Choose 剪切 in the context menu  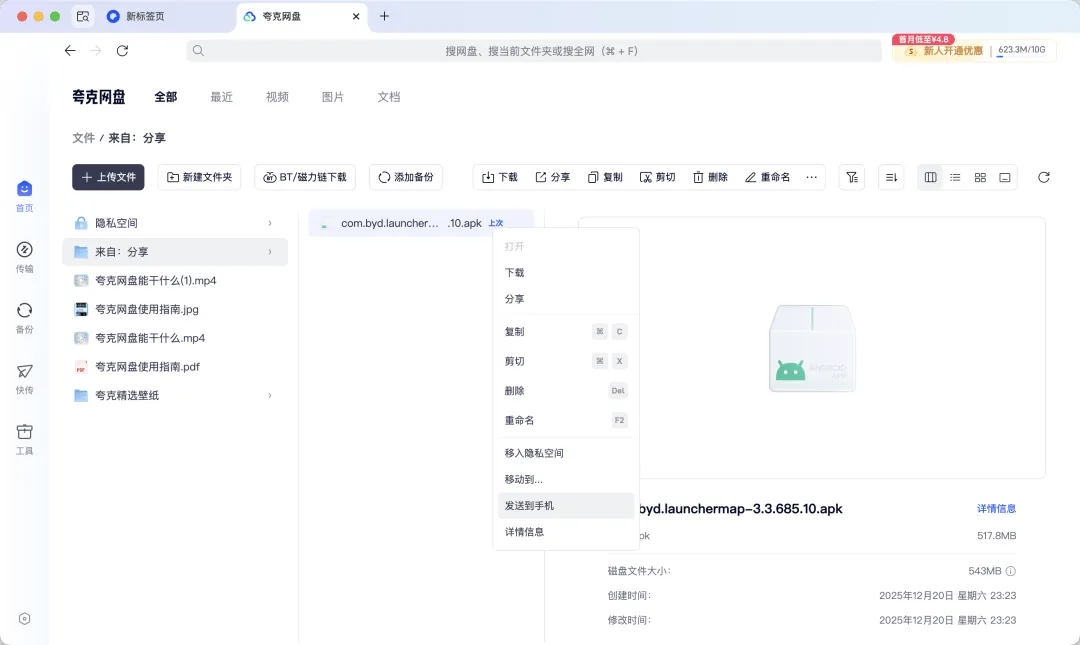(565, 361)
